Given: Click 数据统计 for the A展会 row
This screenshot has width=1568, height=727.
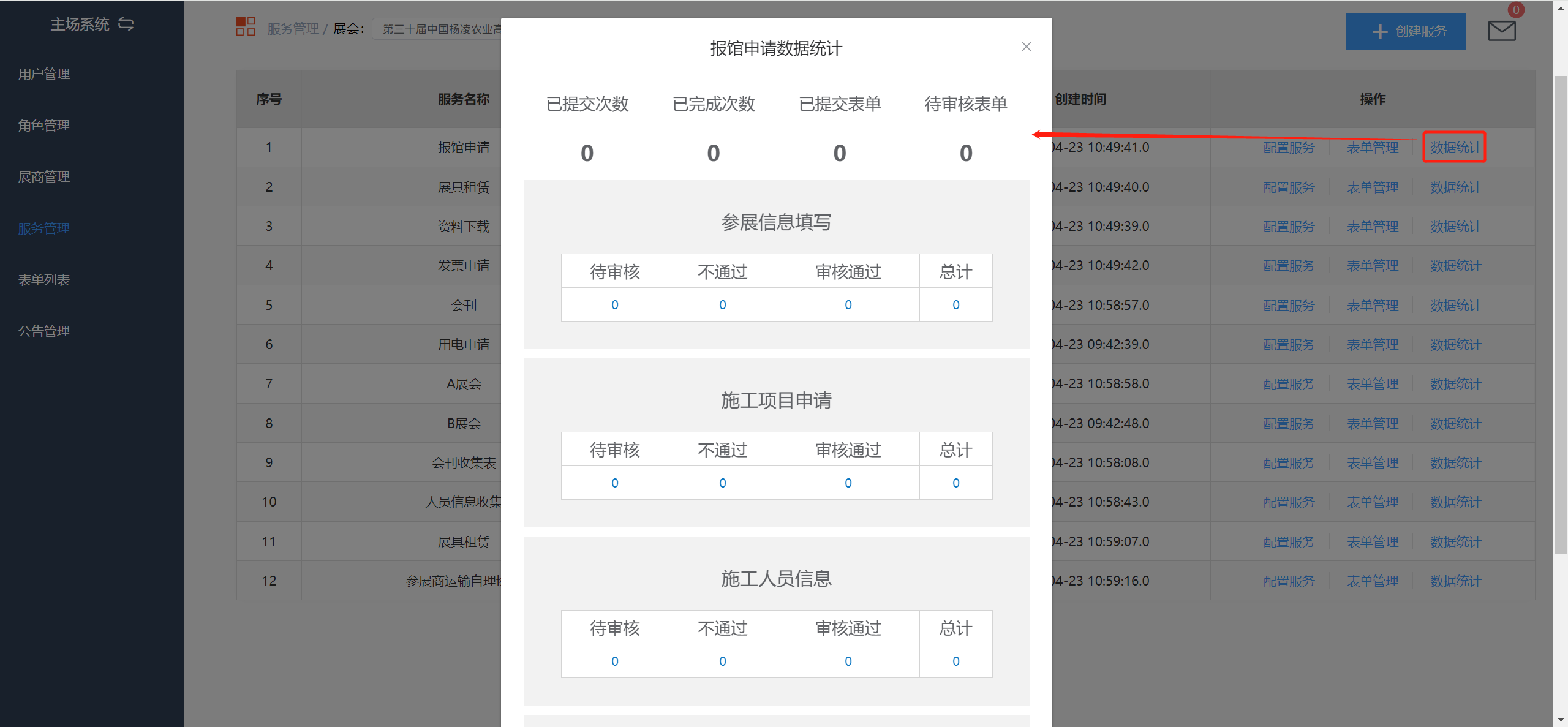Looking at the screenshot, I should coord(1455,383).
